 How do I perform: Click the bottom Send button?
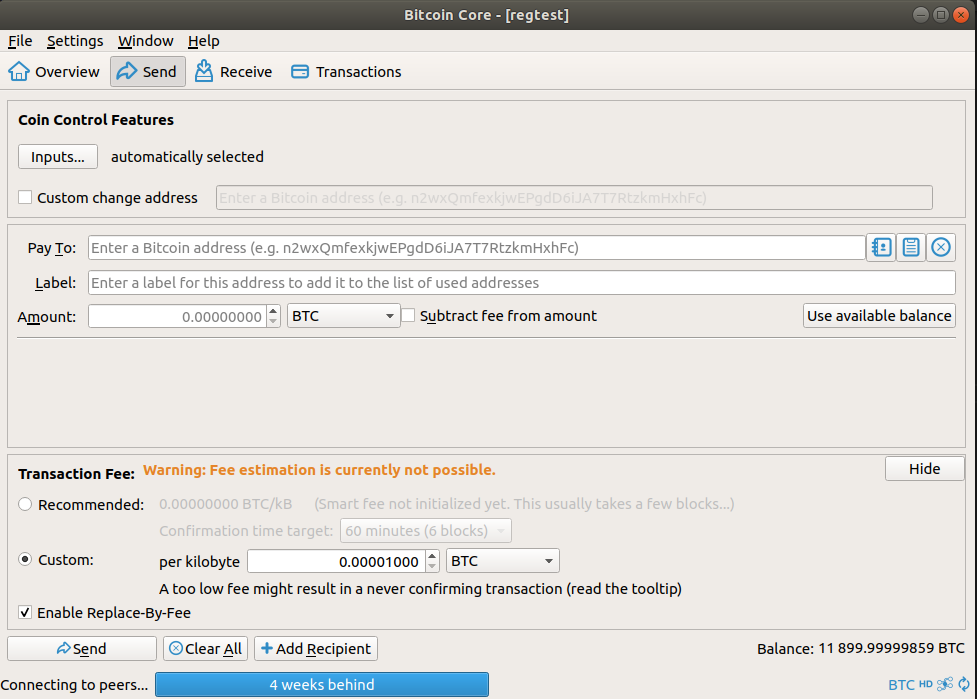tap(82, 649)
